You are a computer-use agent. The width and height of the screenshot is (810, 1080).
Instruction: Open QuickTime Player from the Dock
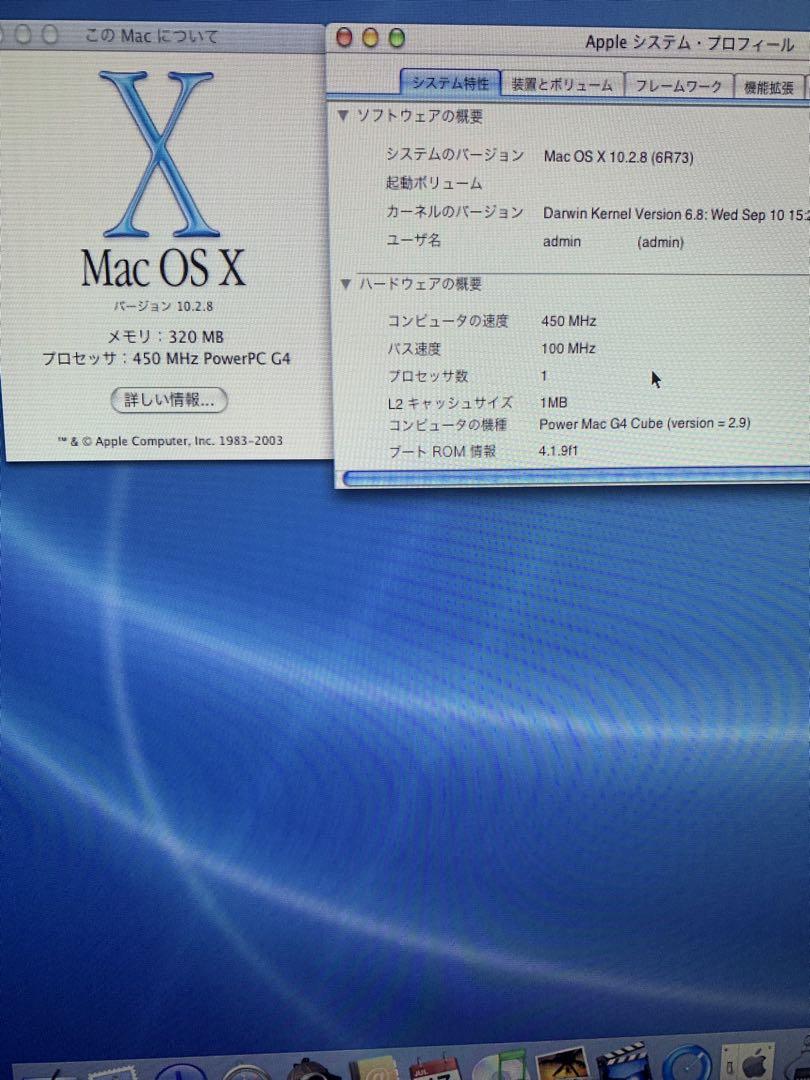(687, 1063)
